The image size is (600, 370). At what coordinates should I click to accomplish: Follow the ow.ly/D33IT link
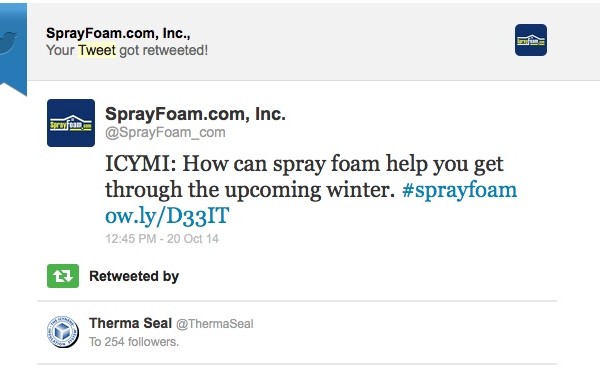167,216
